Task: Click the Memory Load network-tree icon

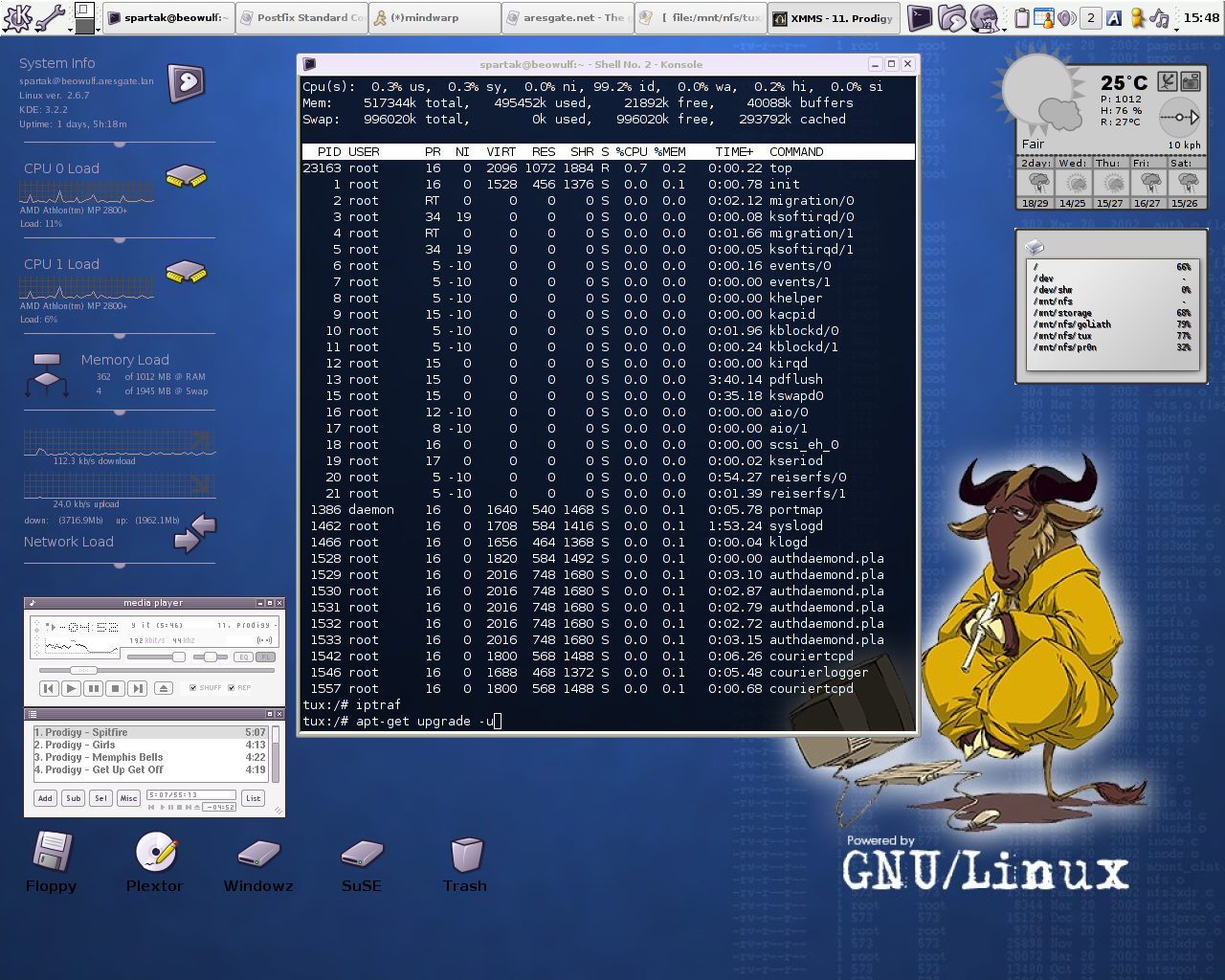Action: [47, 374]
